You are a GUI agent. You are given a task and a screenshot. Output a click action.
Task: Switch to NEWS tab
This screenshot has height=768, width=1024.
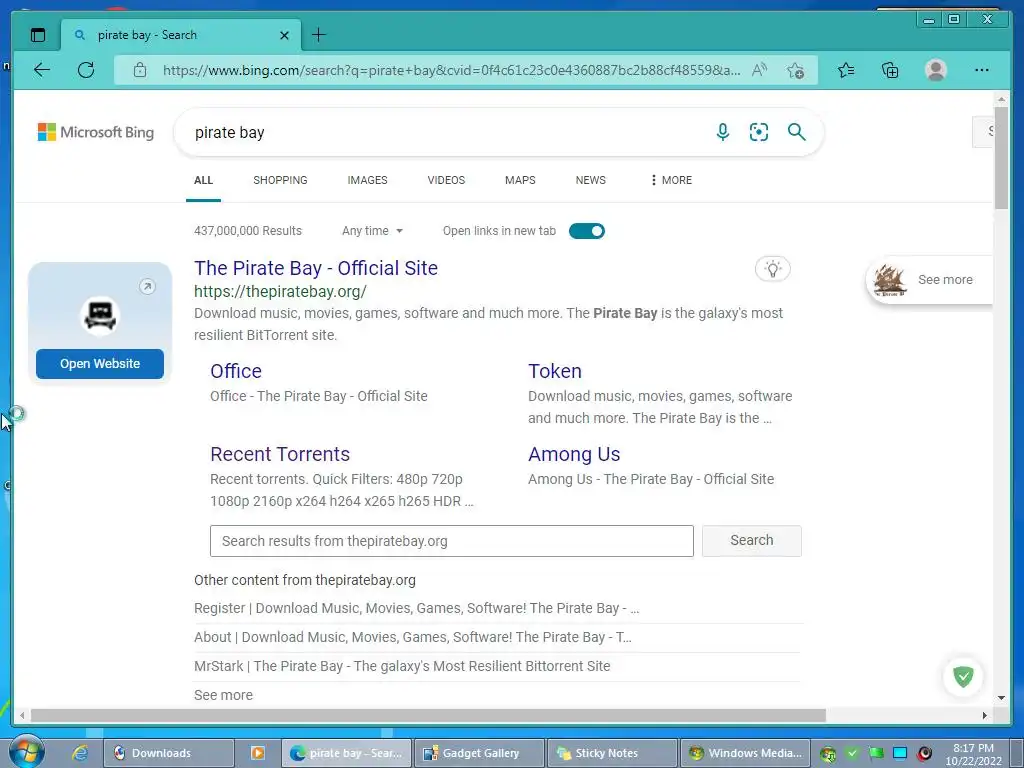590,180
